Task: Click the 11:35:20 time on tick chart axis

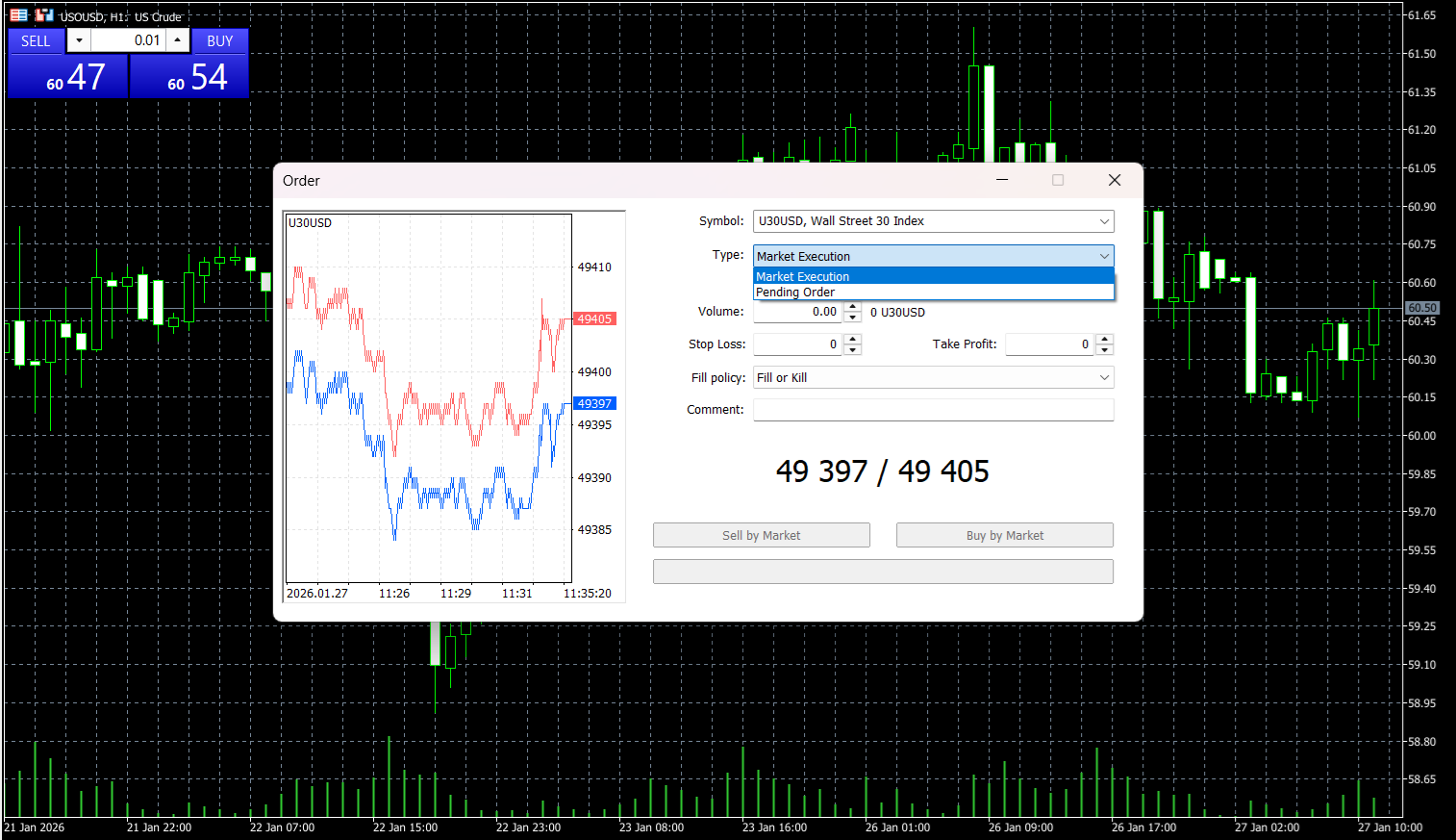Action: [x=588, y=594]
